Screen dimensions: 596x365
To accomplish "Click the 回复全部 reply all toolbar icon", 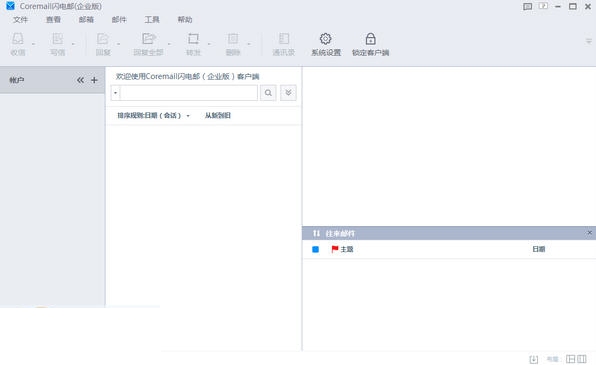I will tap(148, 39).
